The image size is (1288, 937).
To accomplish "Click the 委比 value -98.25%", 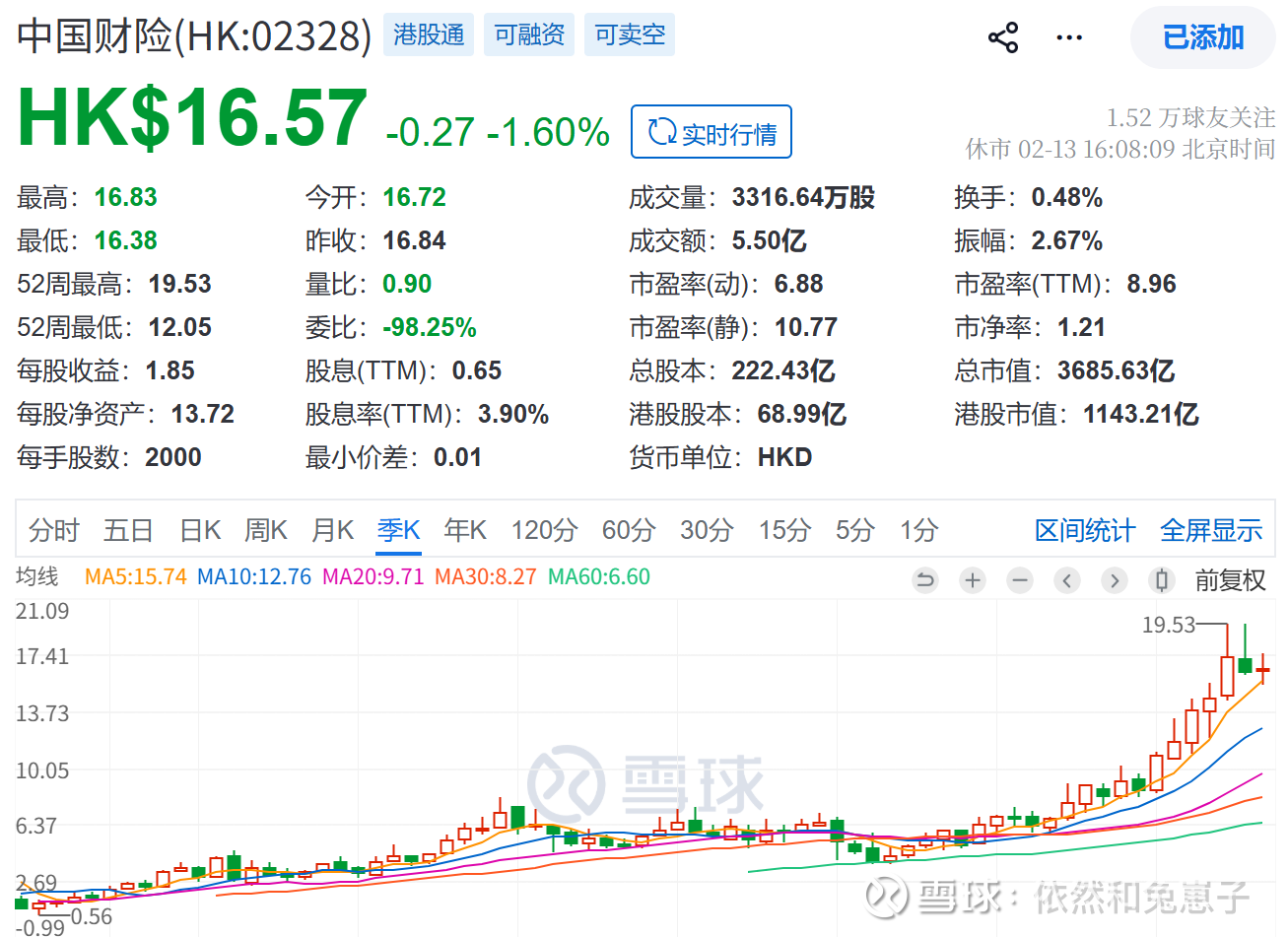I will click(x=430, y=327).
